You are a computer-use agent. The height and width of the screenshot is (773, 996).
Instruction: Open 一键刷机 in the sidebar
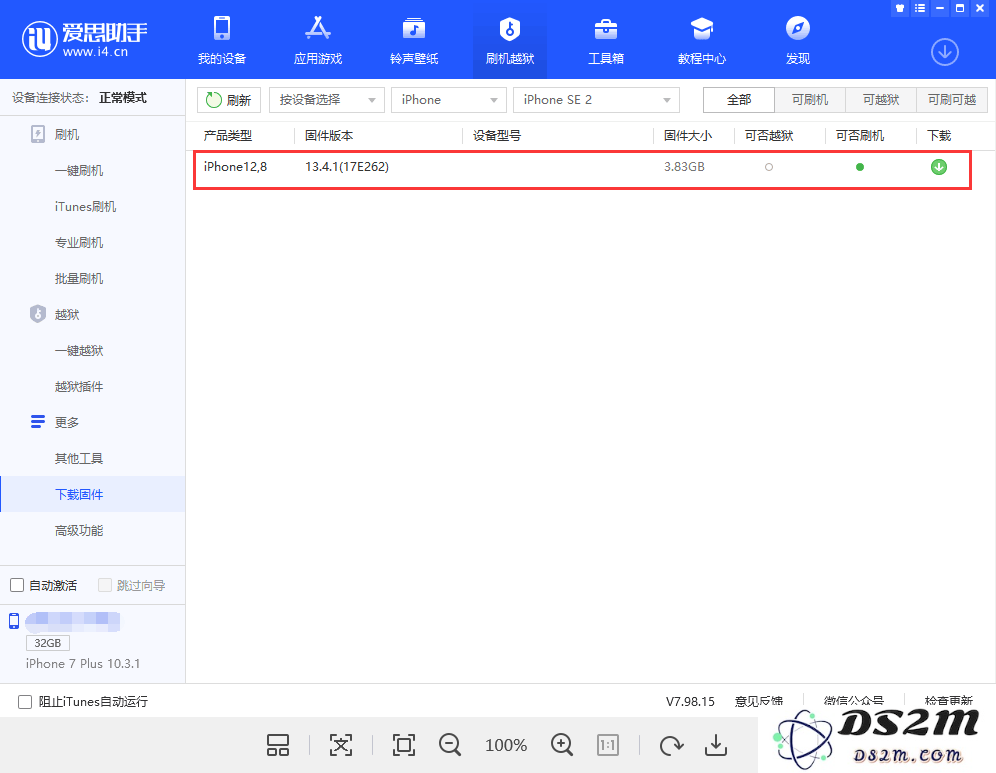click(79, 170)
